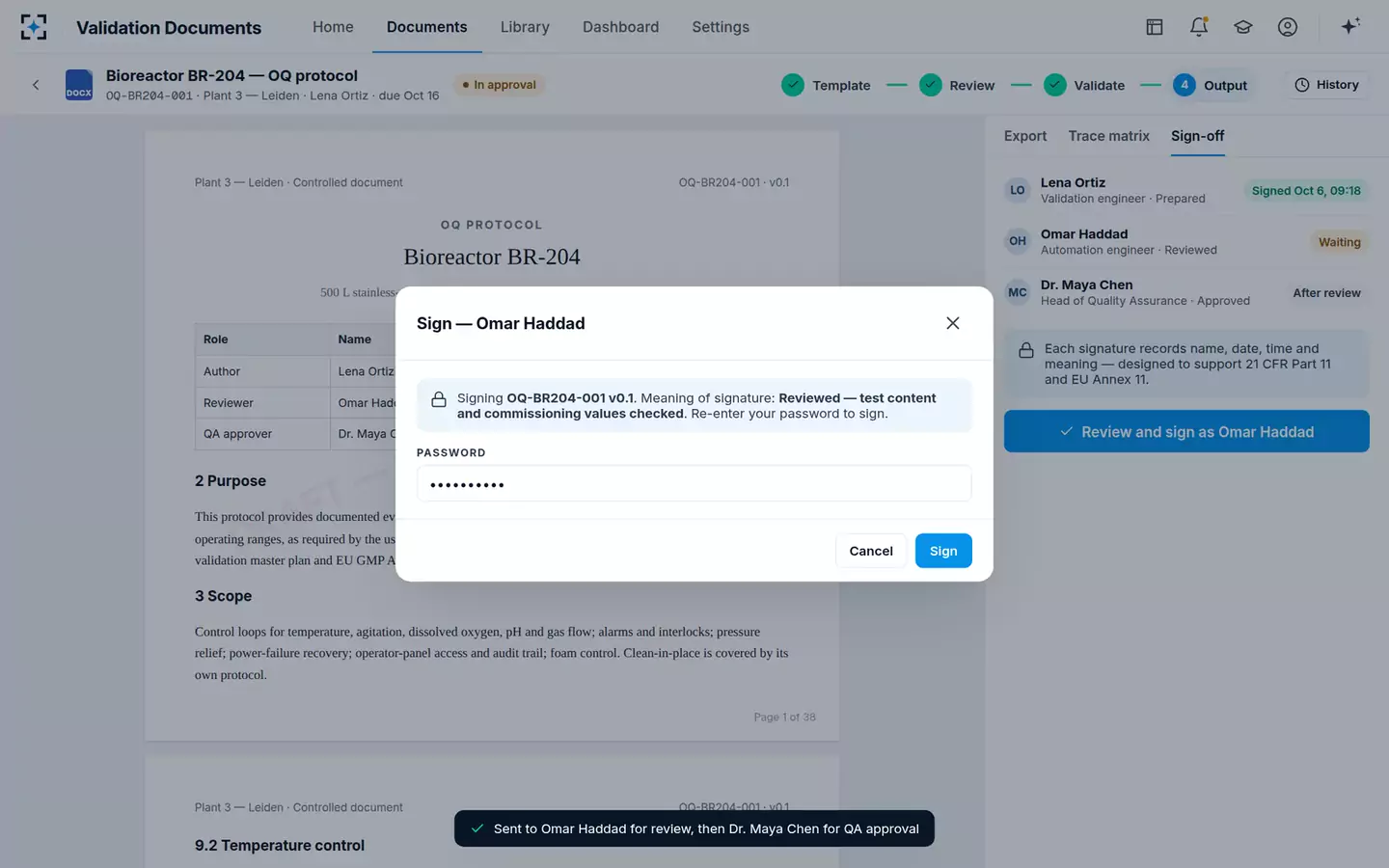Click the Review step checkmark
The height and width of the screenshot is (868, 1389).
[x=931, y=85]
